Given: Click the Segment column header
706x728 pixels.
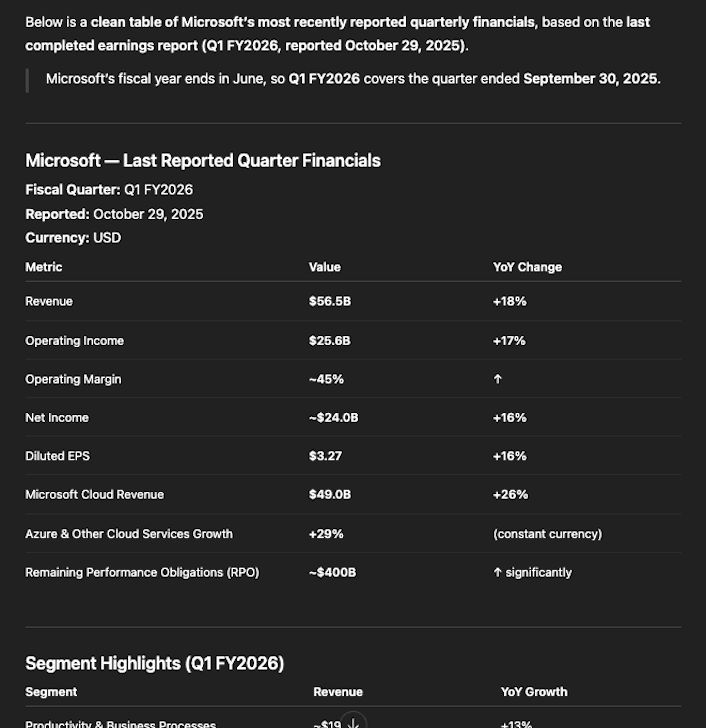Looking at the screenshot, I should (x=51, y=692).
